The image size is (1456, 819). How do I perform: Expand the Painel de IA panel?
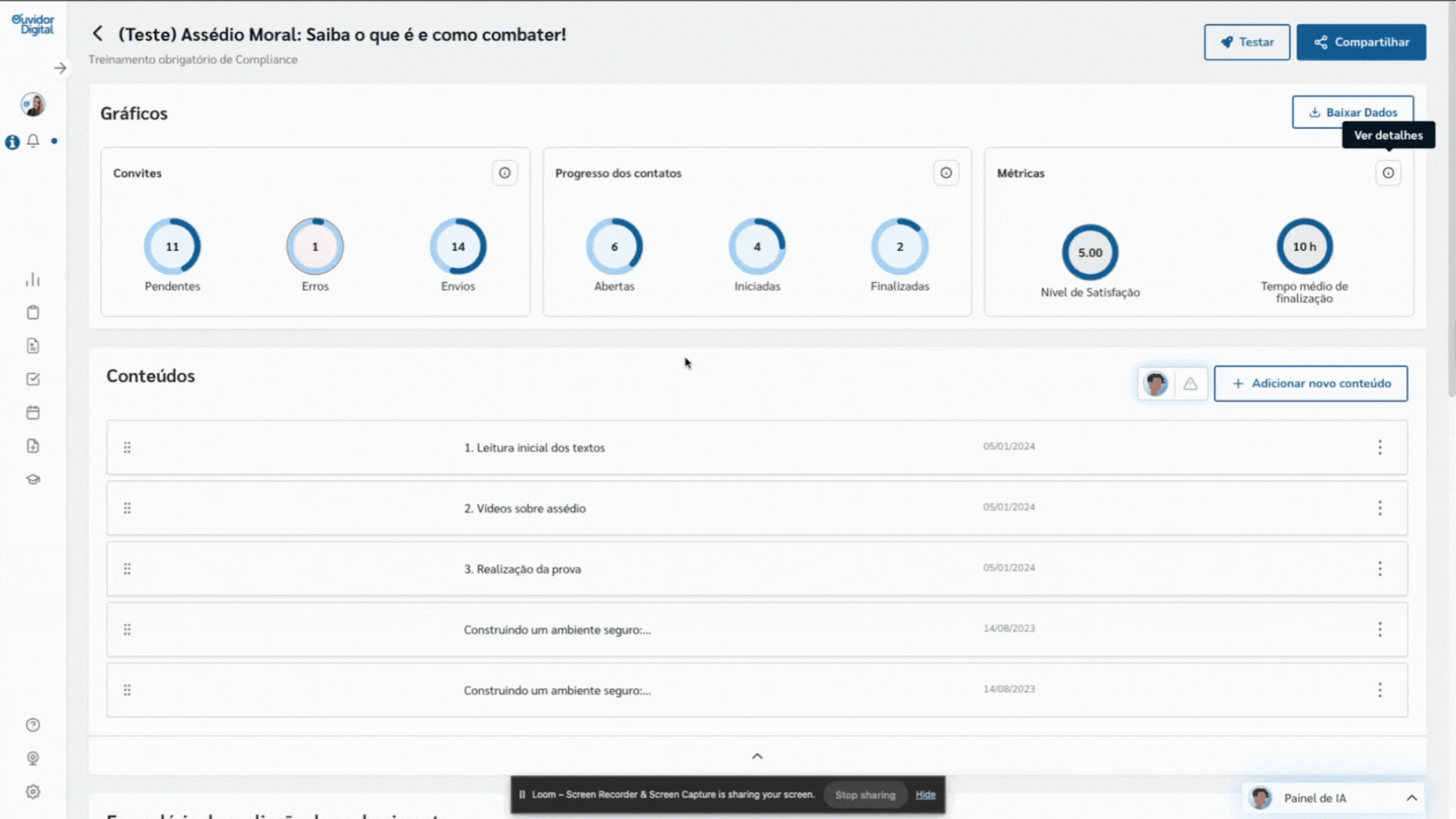(1411, 798)
